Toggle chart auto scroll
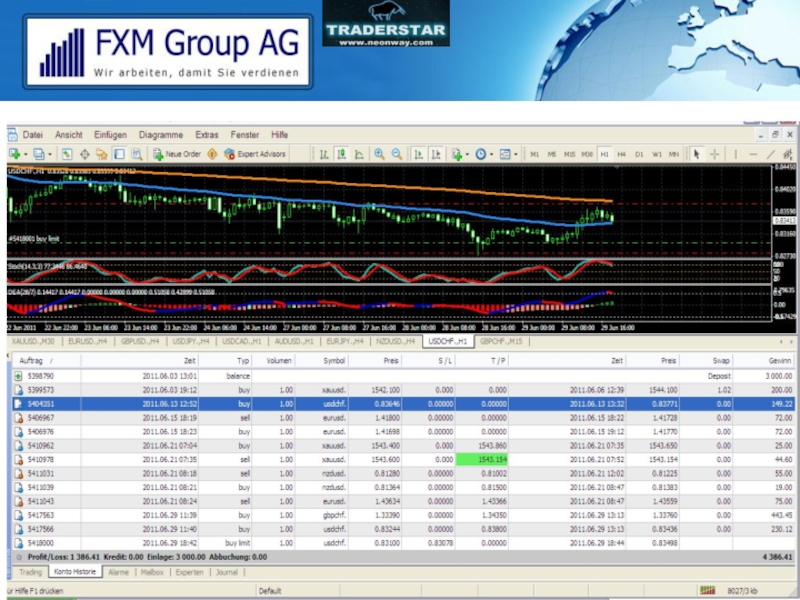The width and height of the screenshot is (800, 600). (418, 154)
